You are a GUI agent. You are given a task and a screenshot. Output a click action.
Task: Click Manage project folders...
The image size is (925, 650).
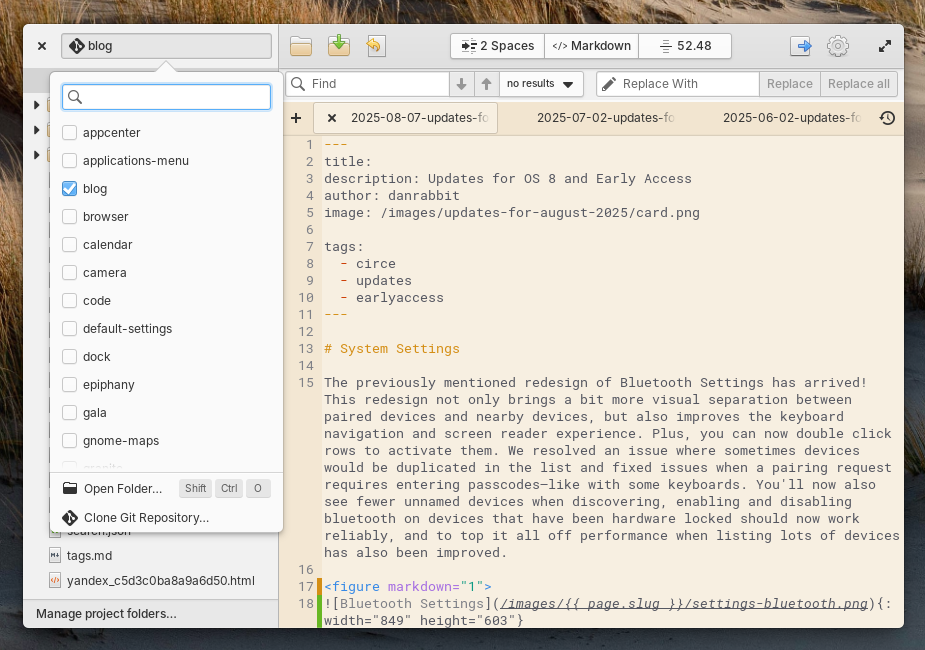click(106, 613)
